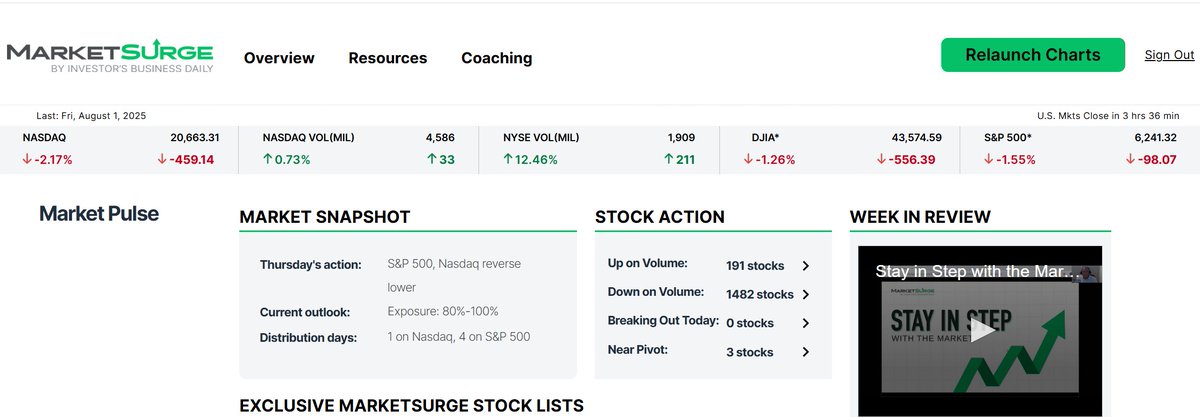Image resolution: width=1200 pixels, height=417 pixels.
Task: Click the DJIA red down arrow icon
Action: point(749,159)
